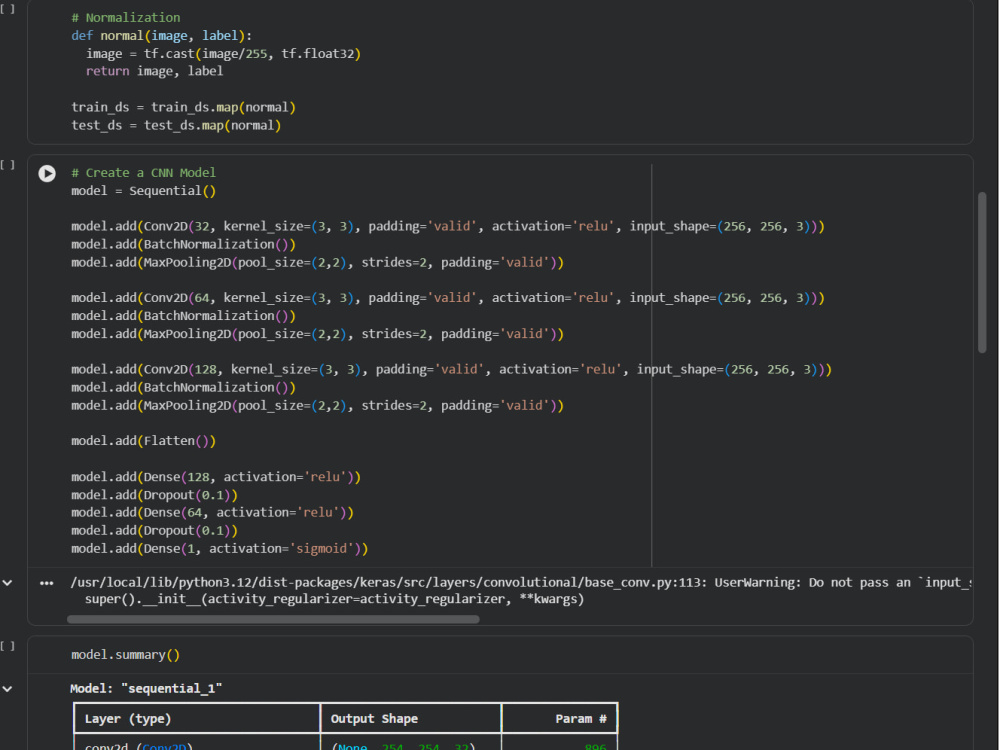Click 'return image, label' line

coord(154,71)
